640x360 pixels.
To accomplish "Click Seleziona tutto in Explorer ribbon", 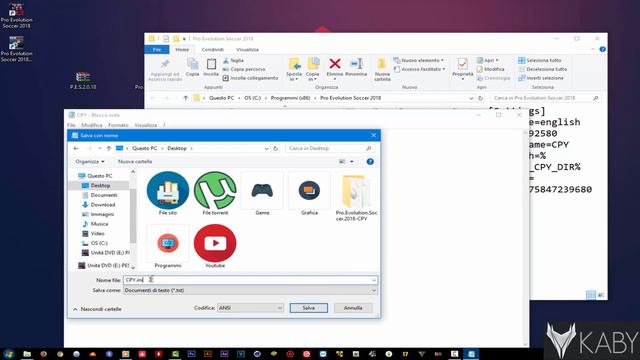I will [x=540, y=60].
